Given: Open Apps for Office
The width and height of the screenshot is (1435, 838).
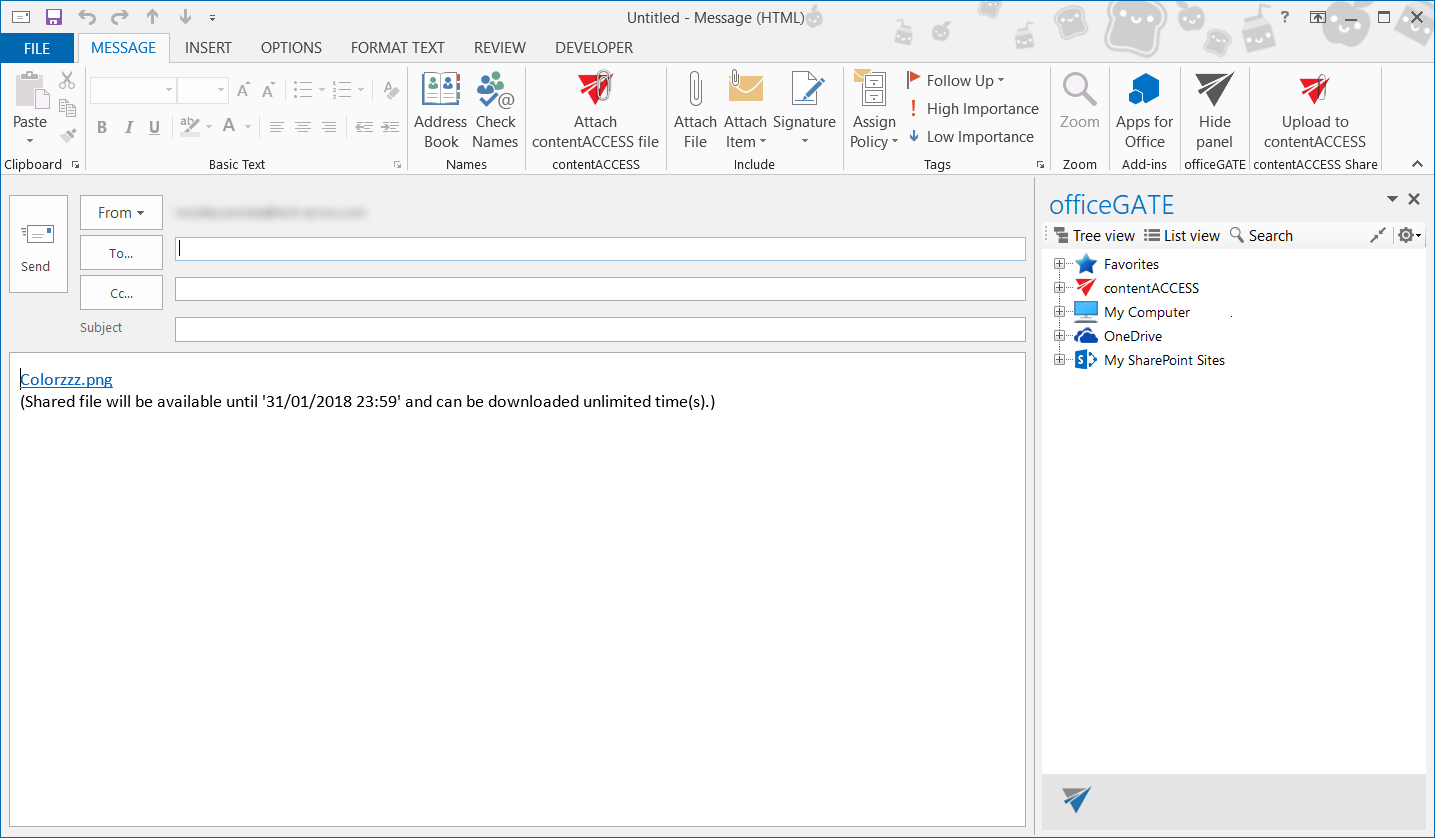Looking at the screenshot, I should pyautogui.click(x=1144, y=110).
